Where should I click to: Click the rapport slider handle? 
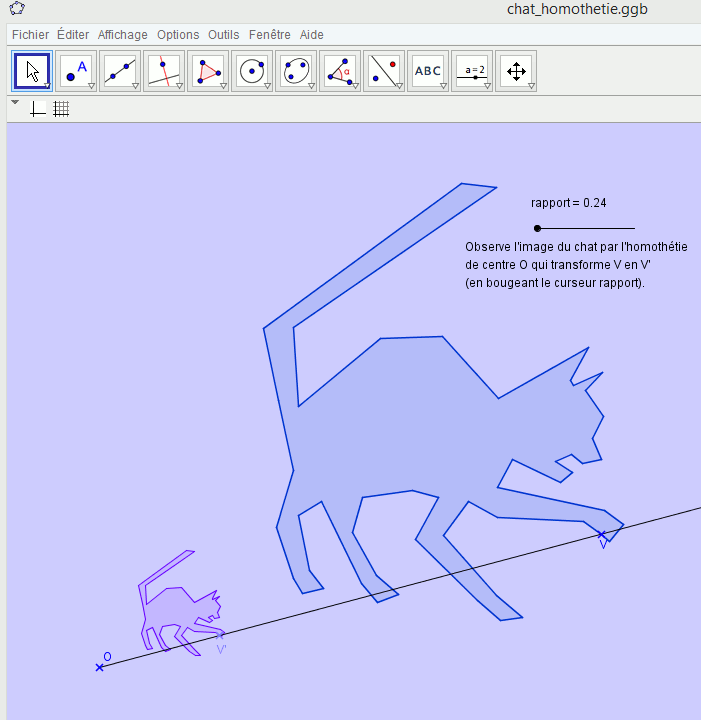(538, 228)
